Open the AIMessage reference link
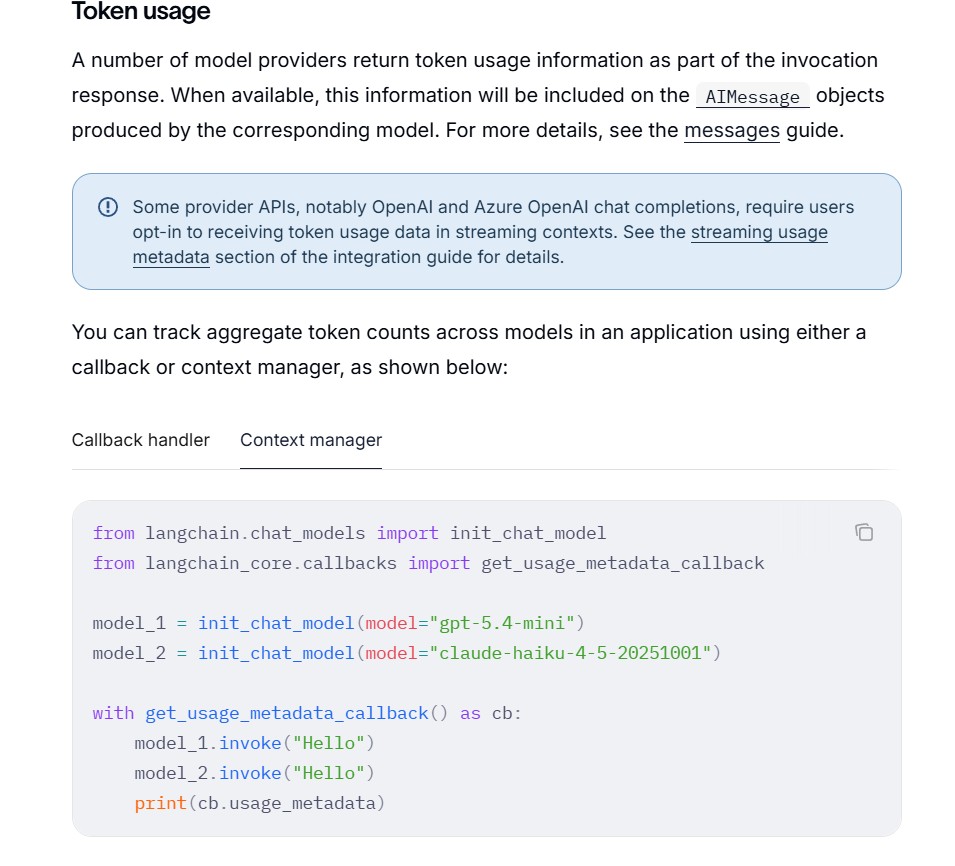This screenshot has height=866, width=955. [x=752, y=96]
